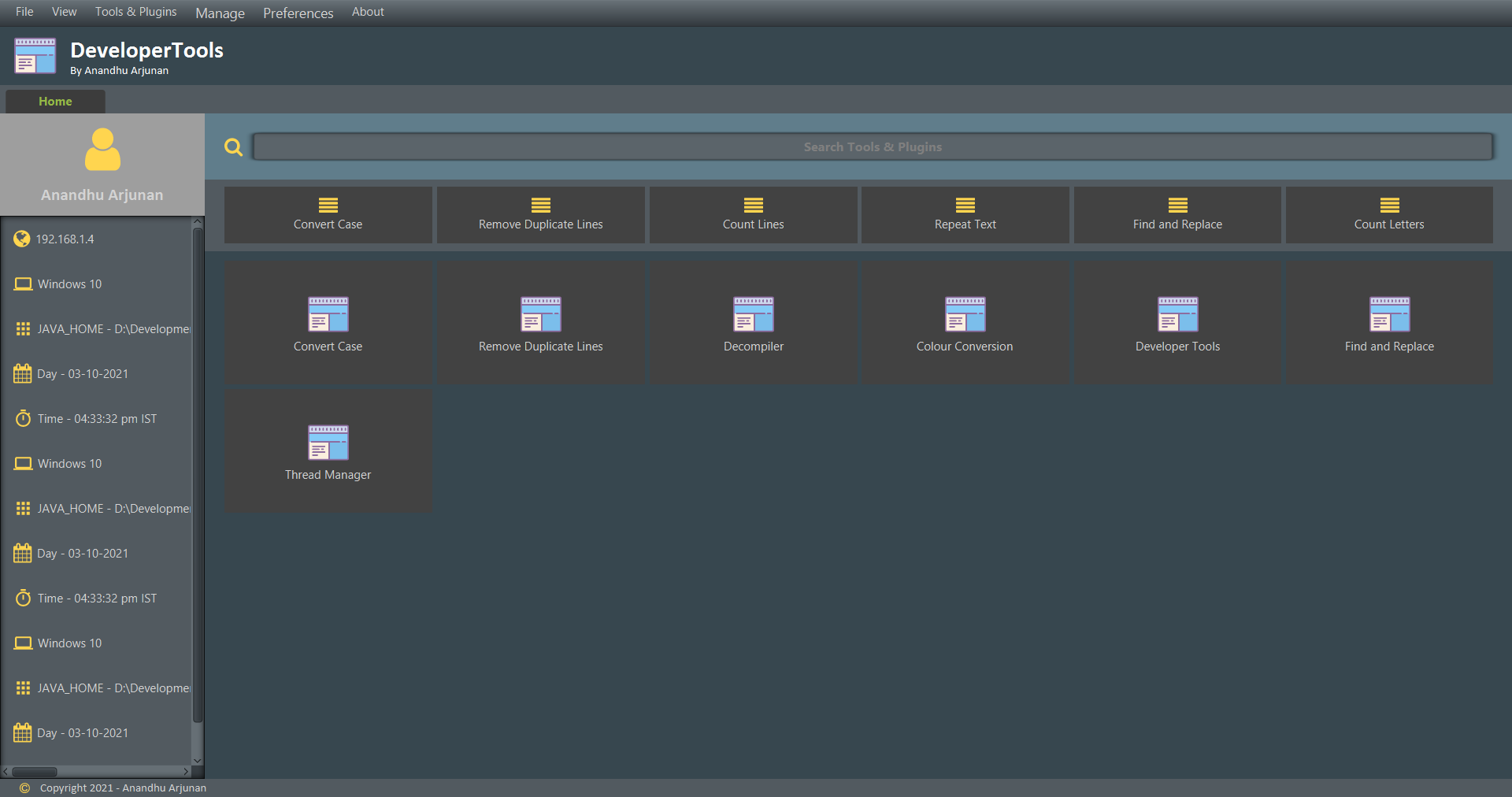
Task: Switch to the Home tab
Action: coord(55,102)
